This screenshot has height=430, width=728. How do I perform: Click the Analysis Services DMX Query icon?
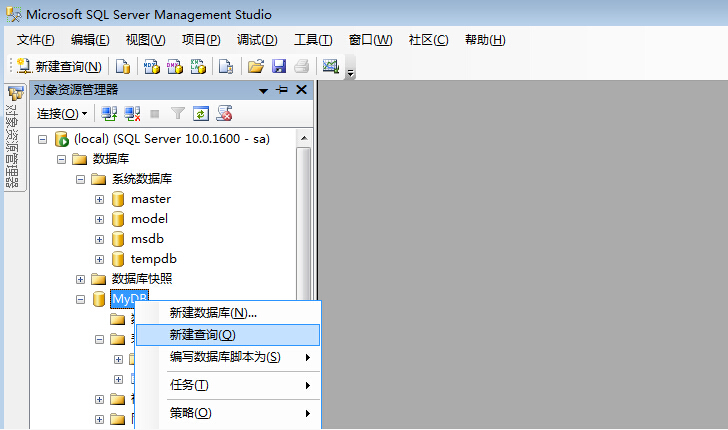pos(175,66)
